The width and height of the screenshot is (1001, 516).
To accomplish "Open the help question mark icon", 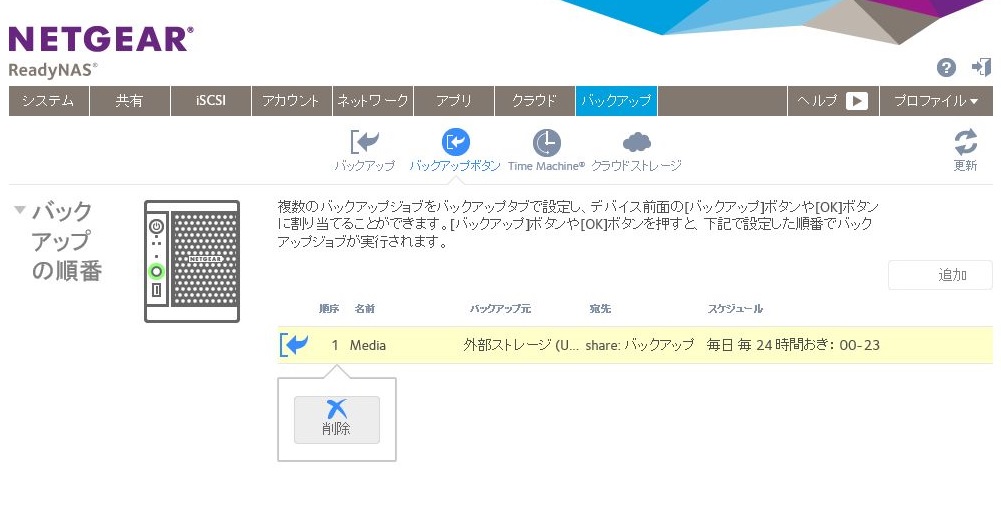I will [946, 68].
